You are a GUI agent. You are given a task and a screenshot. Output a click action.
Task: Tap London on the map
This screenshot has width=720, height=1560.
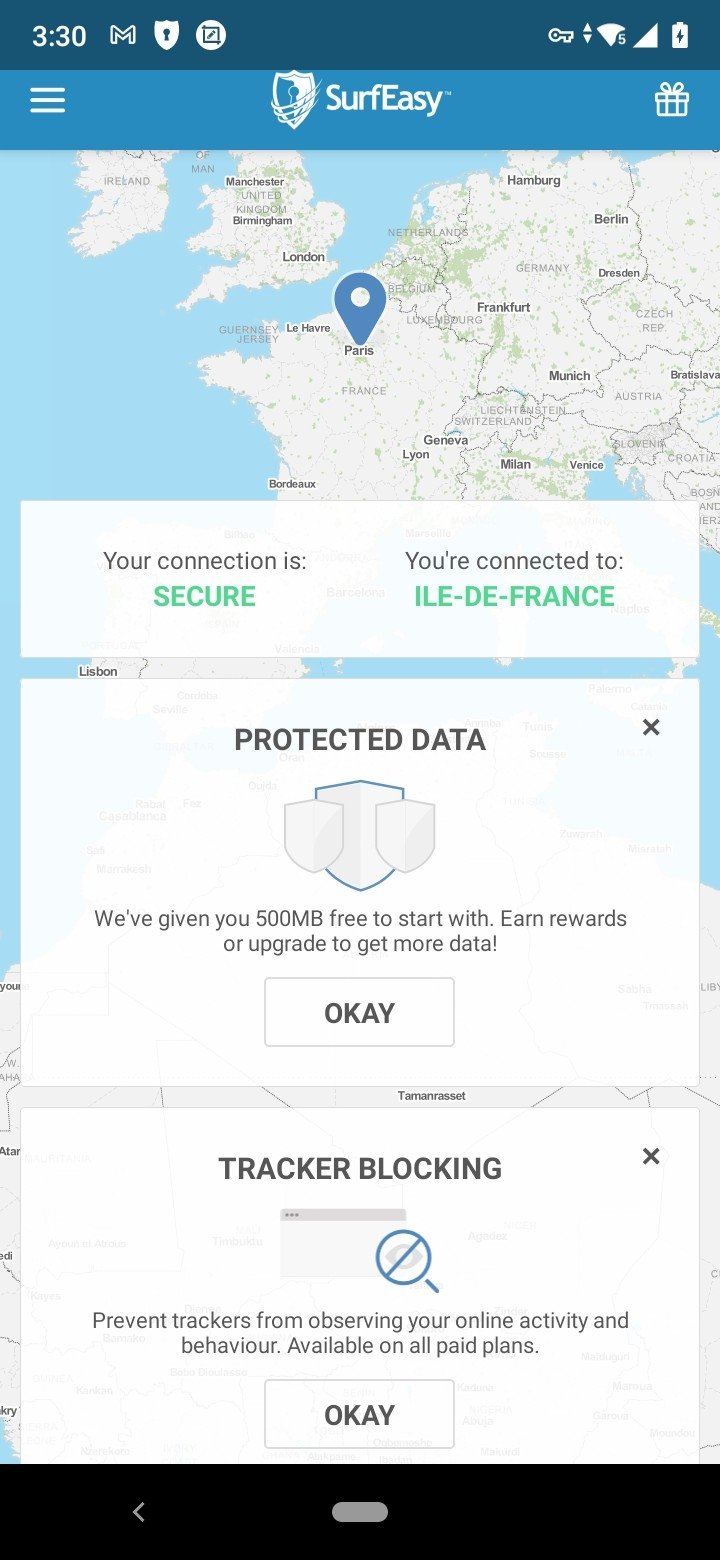[x=303, y=257]
